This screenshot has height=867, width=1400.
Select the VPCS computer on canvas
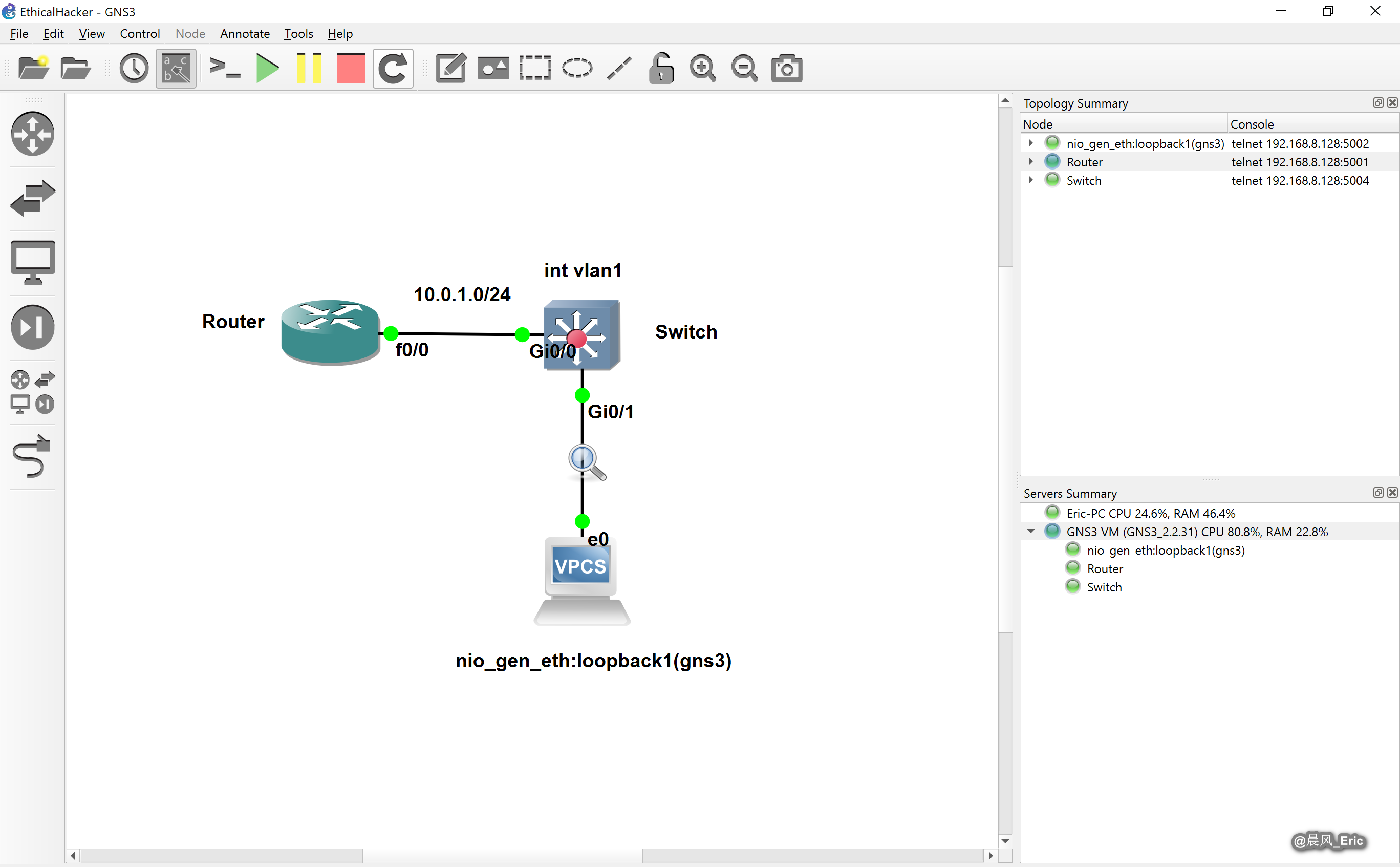coord(581,580)
